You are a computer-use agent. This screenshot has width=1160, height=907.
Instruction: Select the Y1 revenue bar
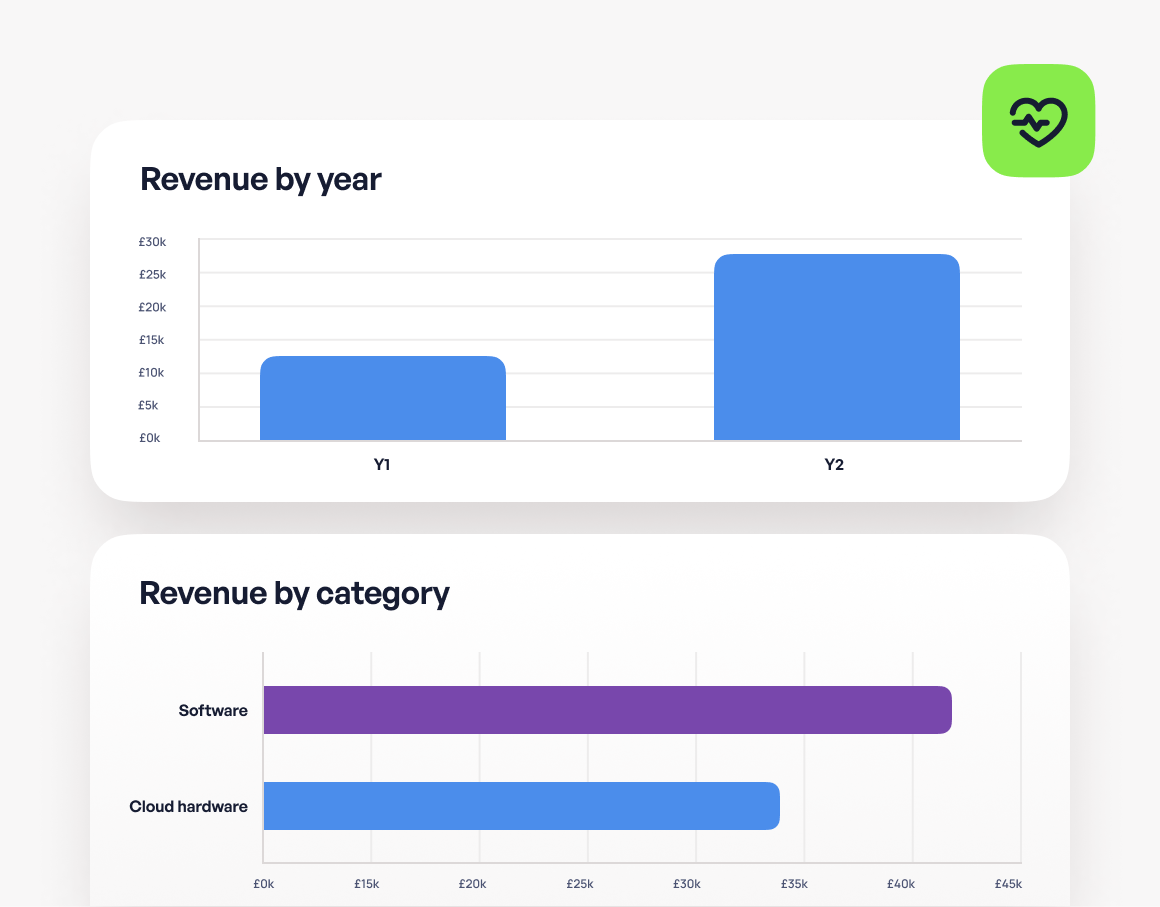pos(382,398)
